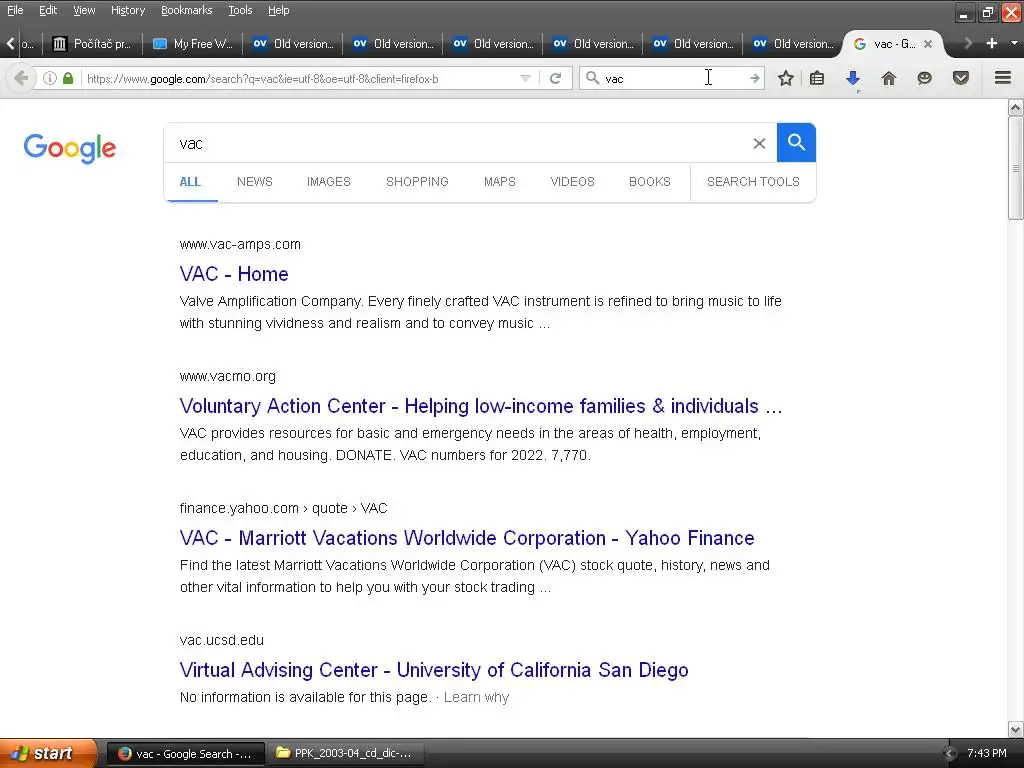Viewport: 1024px width, 768px height.
Task: Select the SHOPPING search category
Action: [x=417, y=182]
